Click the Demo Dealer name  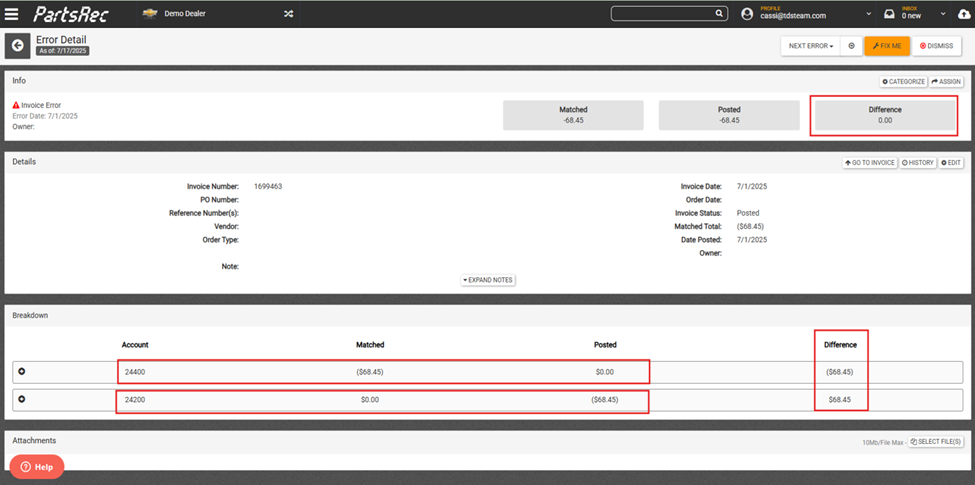[x=185, y=14]
